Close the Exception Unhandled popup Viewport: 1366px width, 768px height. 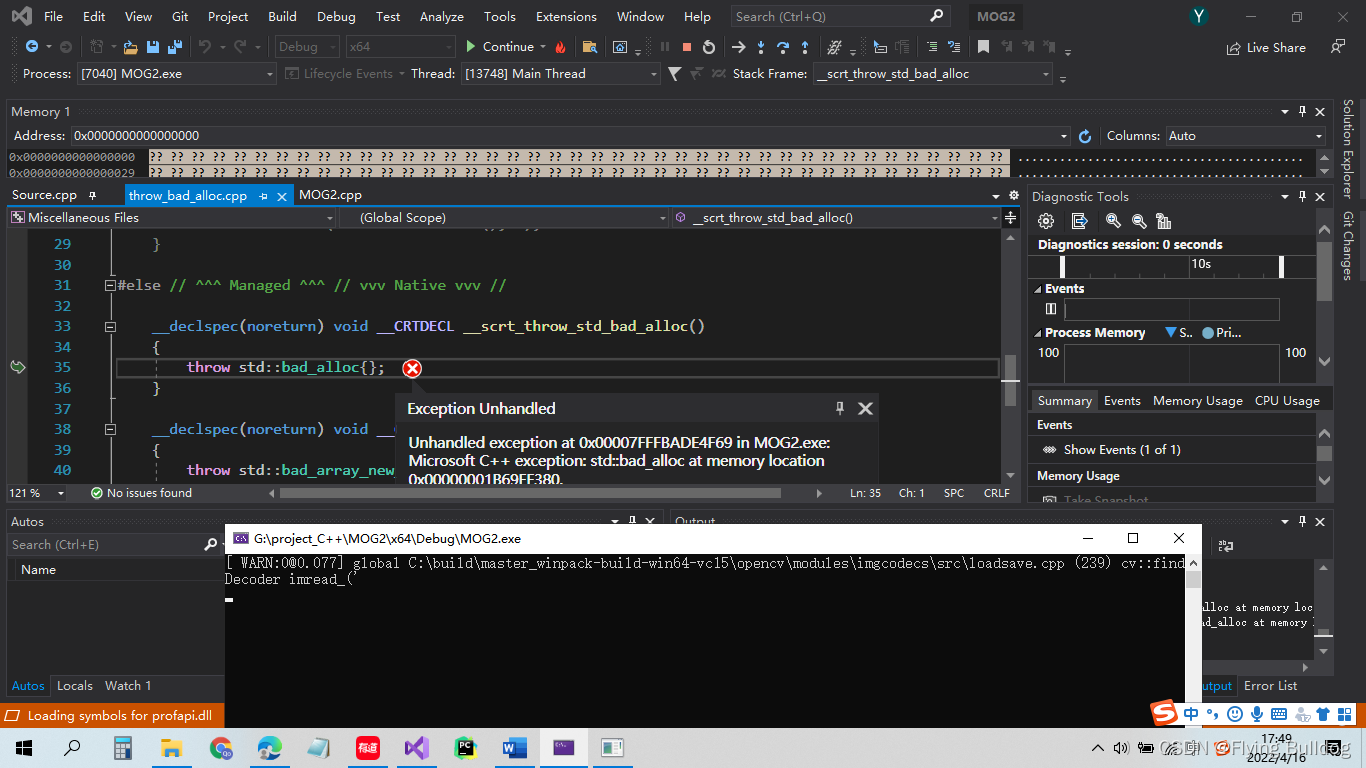click(x=866, y=408)
